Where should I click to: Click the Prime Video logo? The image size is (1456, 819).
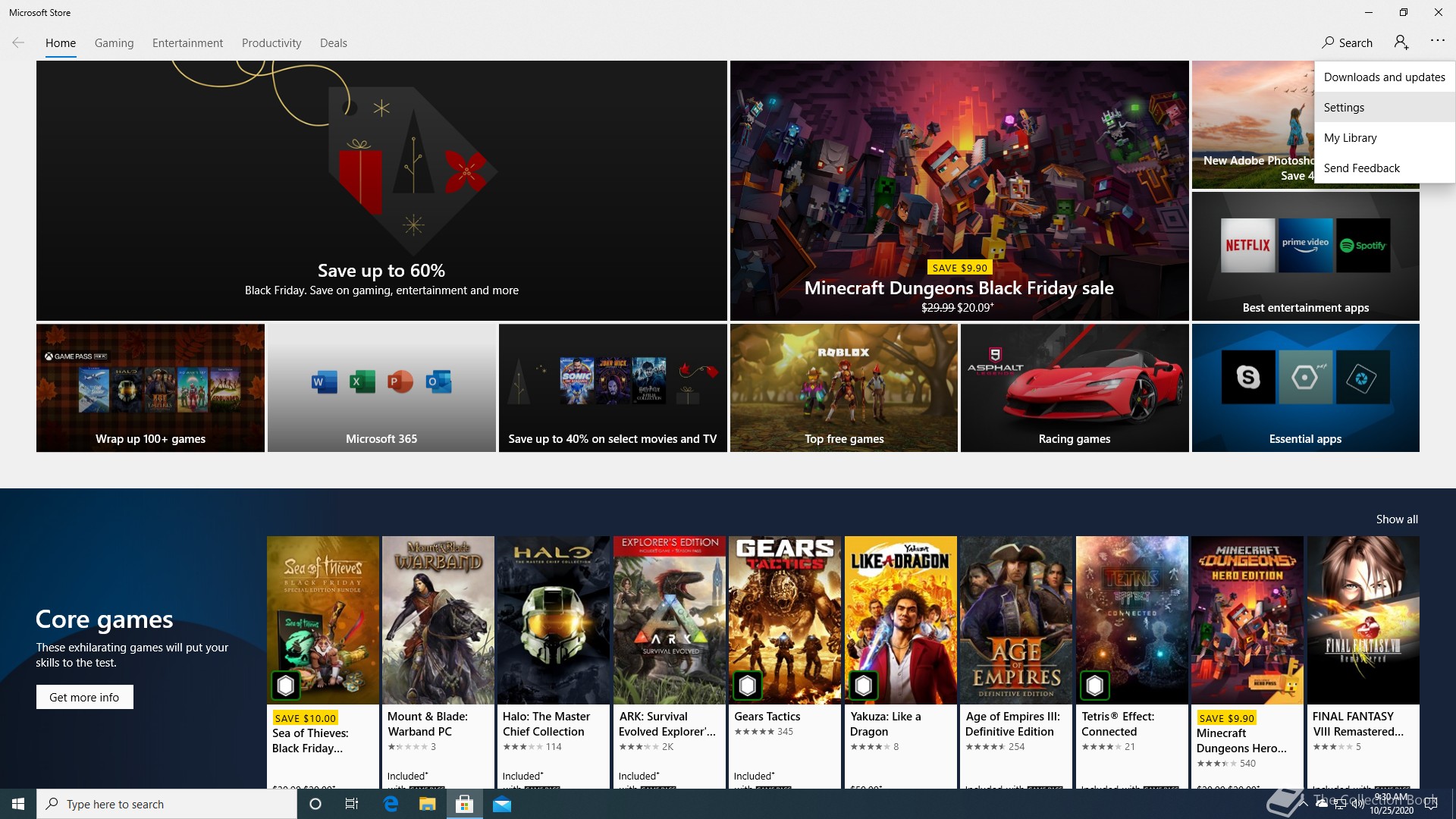1305,246
